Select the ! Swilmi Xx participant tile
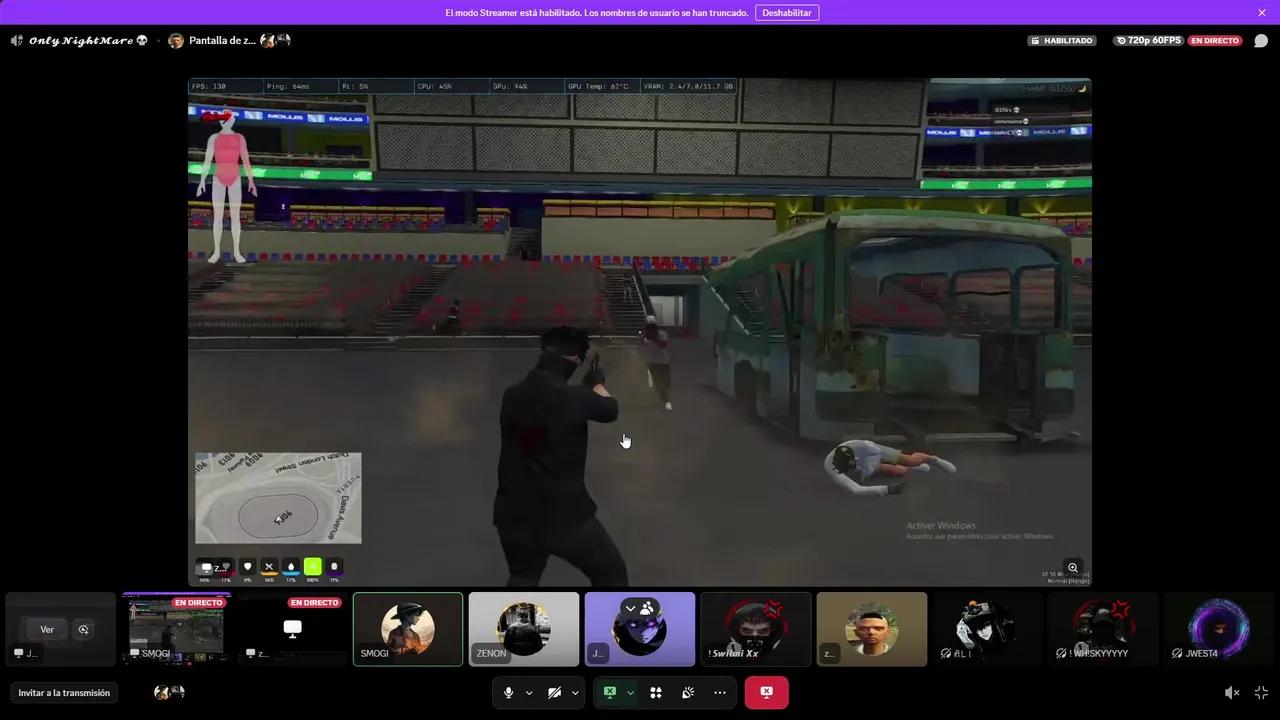Screen dimensions: 1280x720 (756, 629)
